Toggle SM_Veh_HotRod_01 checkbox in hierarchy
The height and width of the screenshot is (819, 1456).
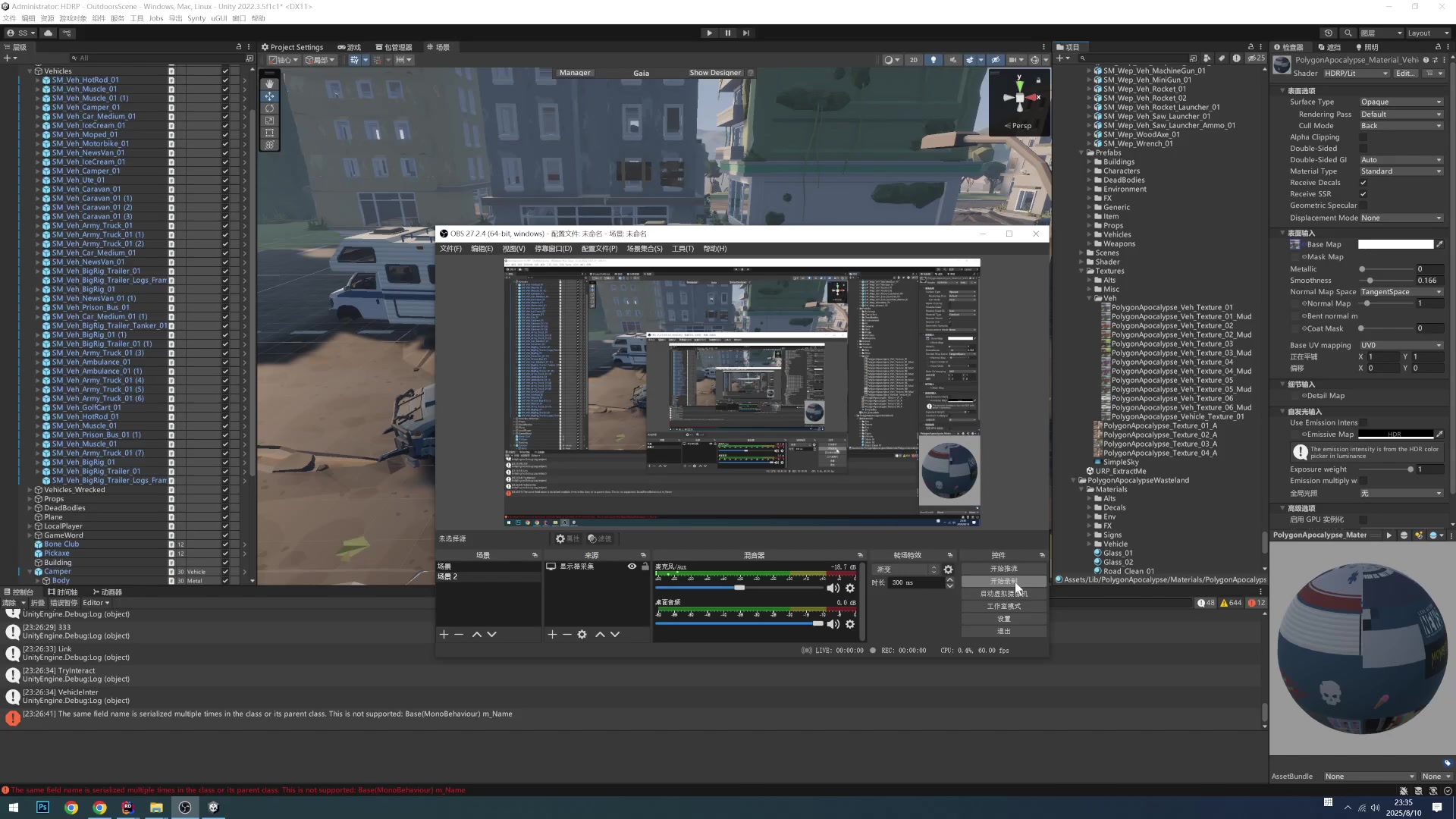pyautogui.click(x=225, y=80)
